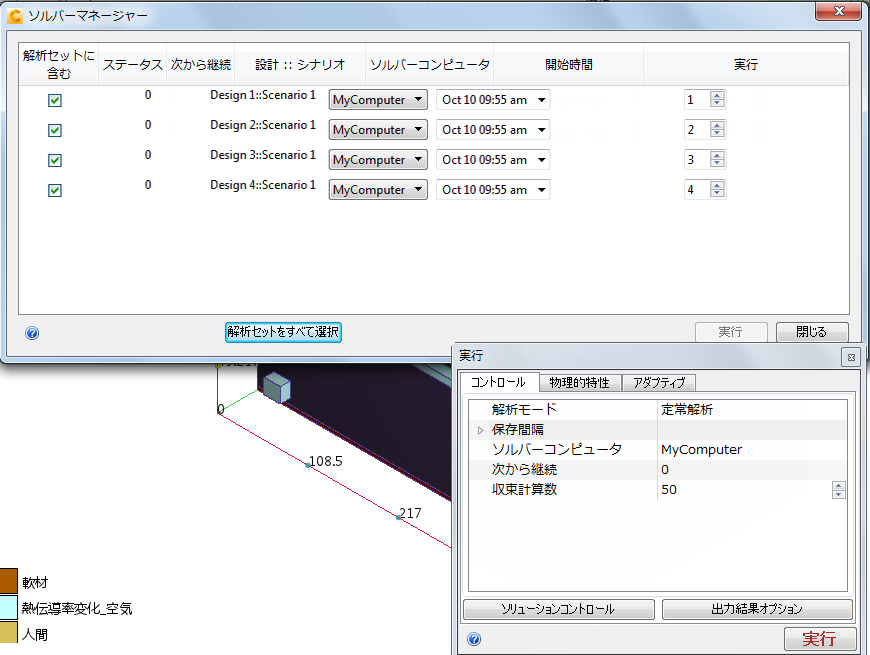
Task: Click the help icon in the Solver Manager dialog
Action: click(31, 333)
